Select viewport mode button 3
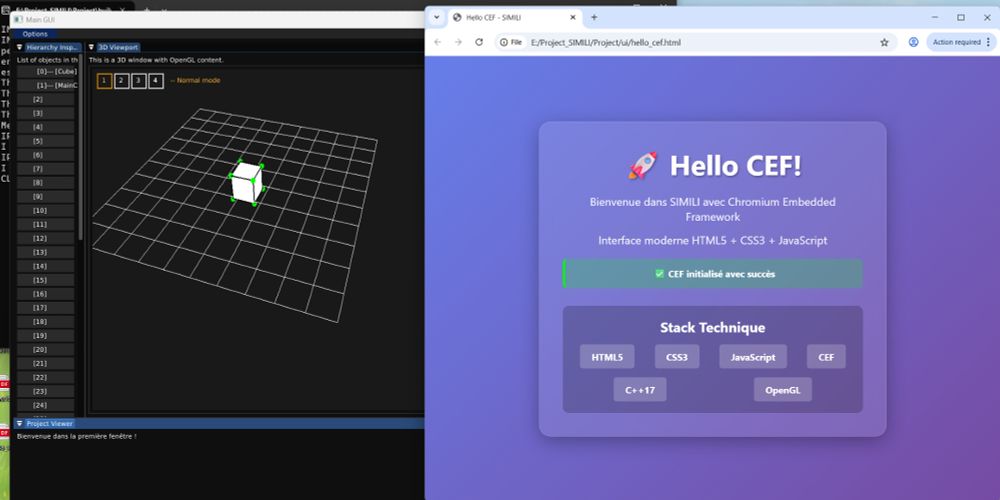This screenshot has width=1000, height=500. pos(139,81)
